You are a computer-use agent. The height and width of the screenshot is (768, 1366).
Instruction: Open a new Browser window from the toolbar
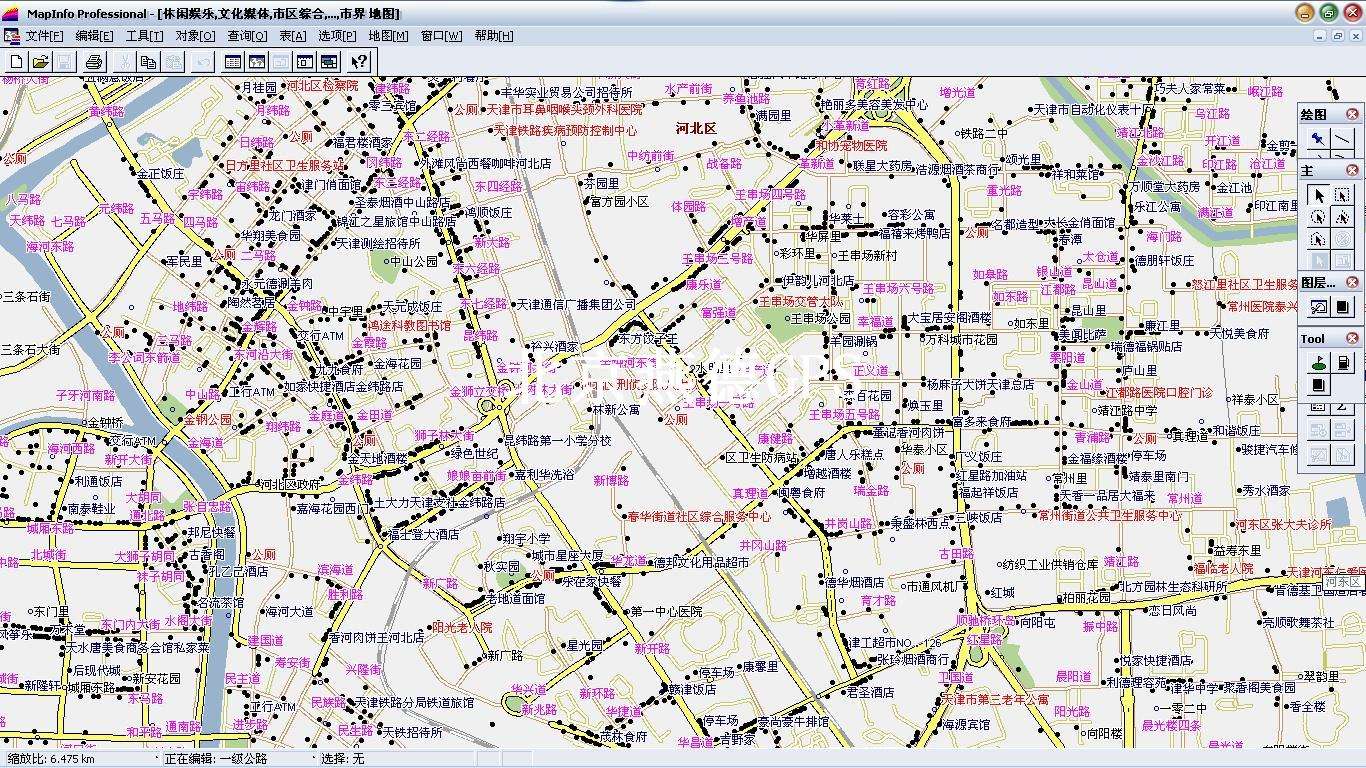(x=232, y=62)
